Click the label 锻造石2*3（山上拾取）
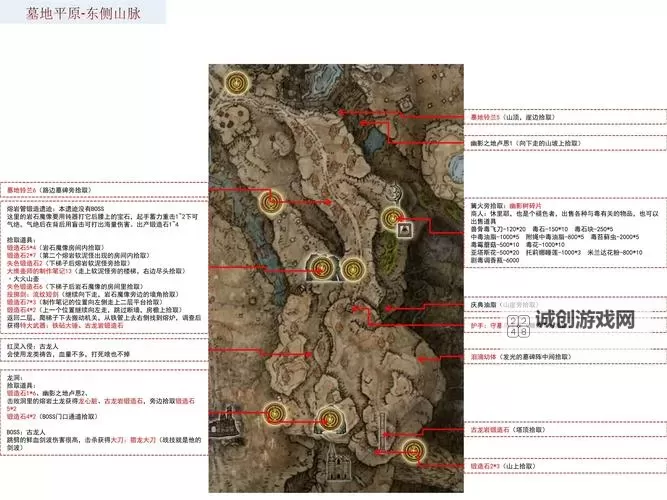 click(x=503, y=466)
